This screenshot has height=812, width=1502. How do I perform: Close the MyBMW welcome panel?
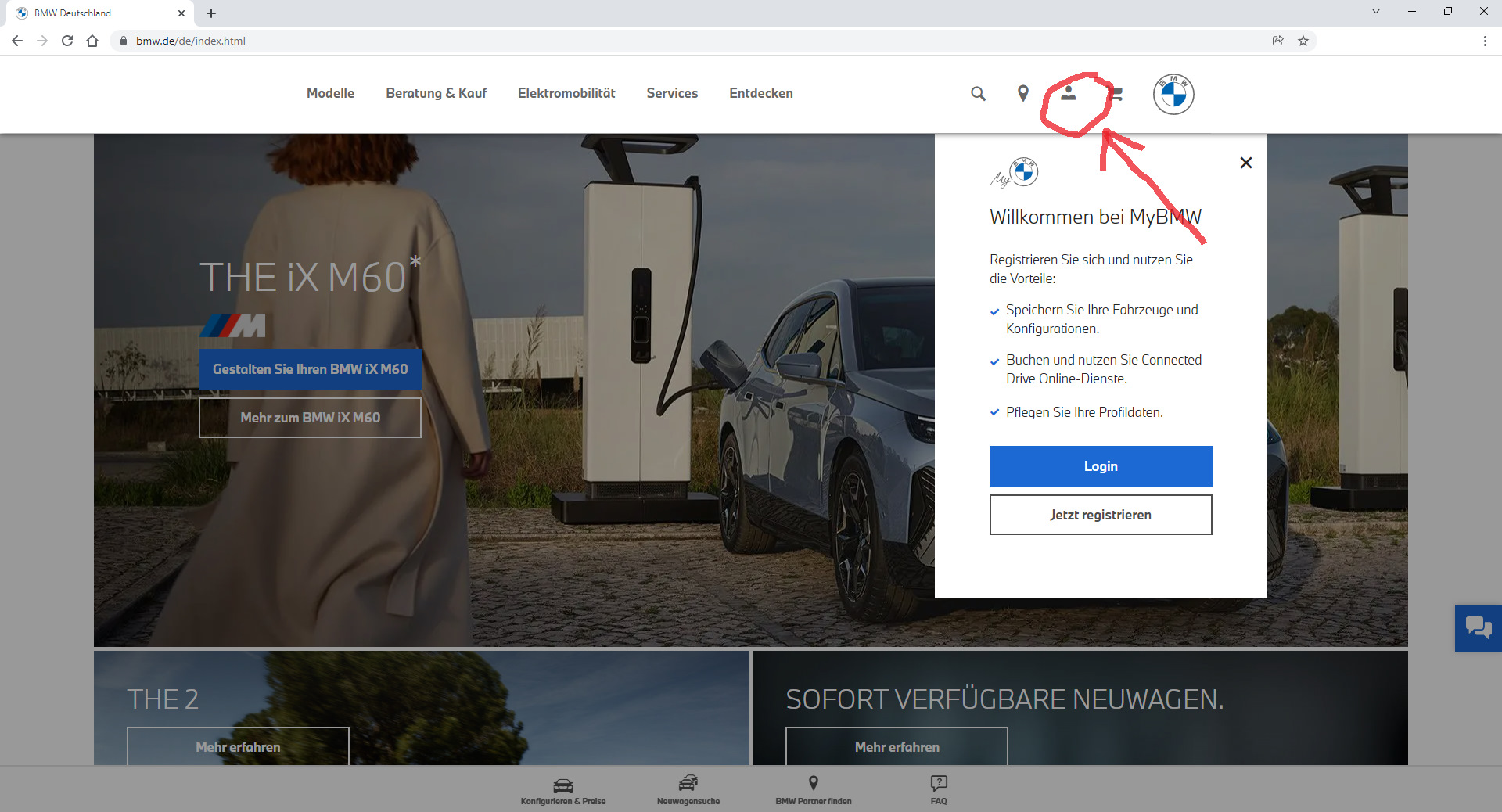[x=1246, y=163]
